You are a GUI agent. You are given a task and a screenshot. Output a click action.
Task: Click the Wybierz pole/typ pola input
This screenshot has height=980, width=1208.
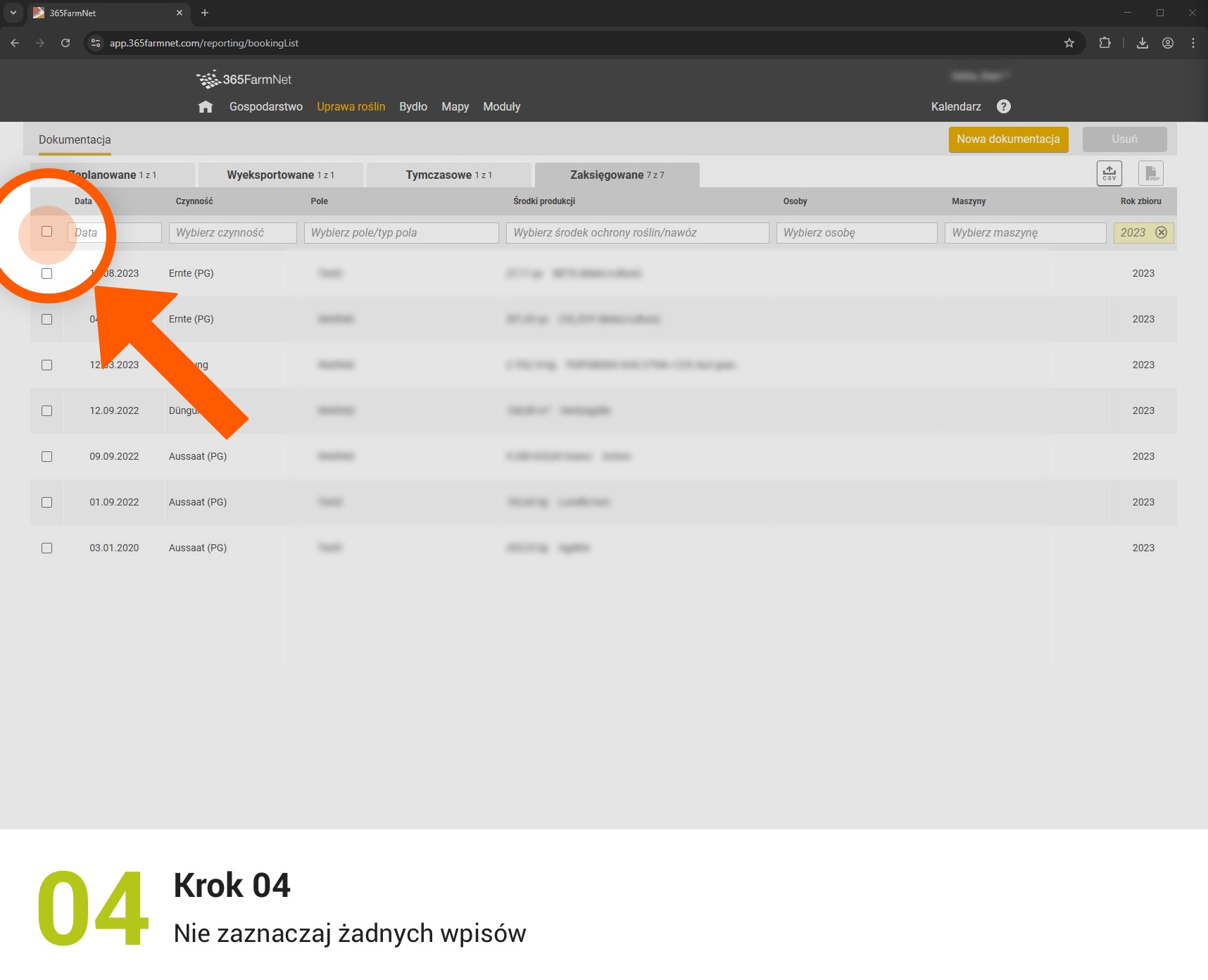401,233
